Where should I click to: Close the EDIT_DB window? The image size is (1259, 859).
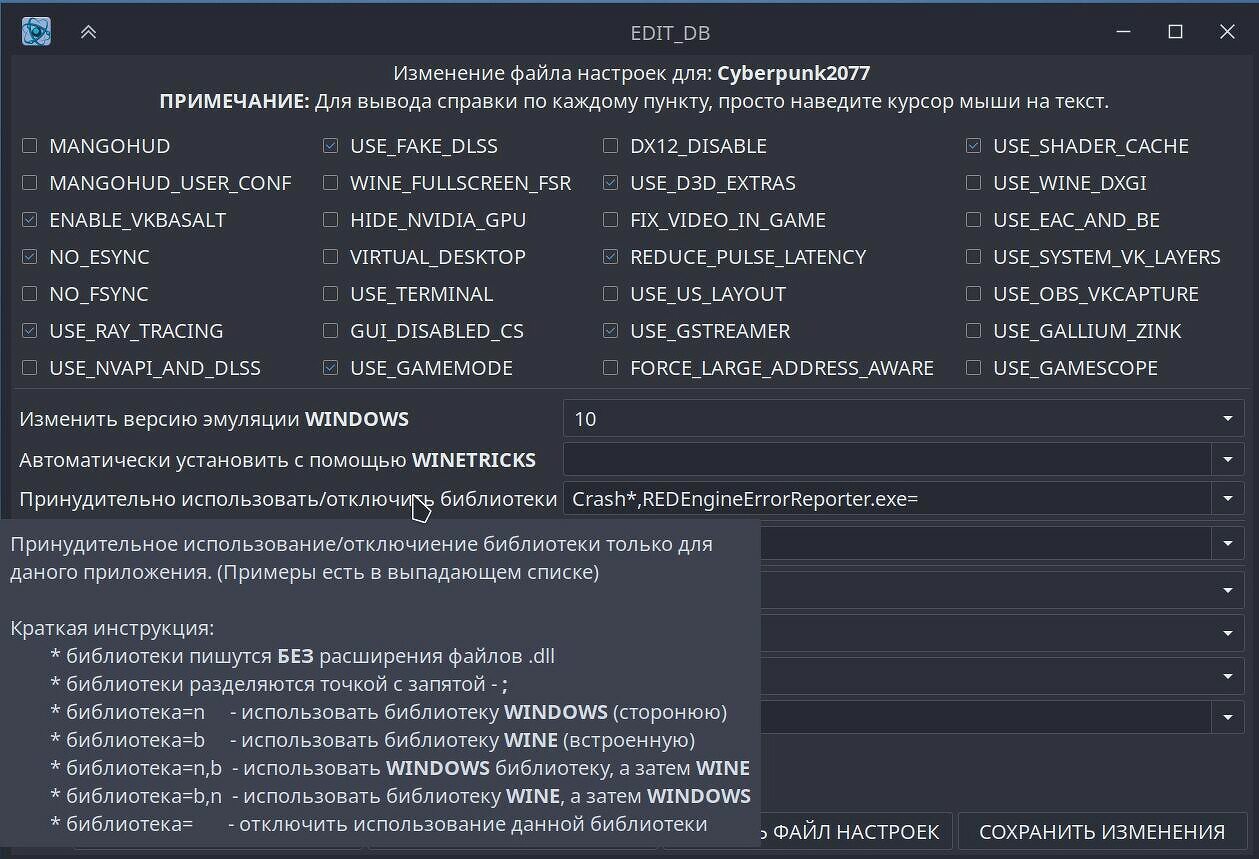(x=1227, y=32)
